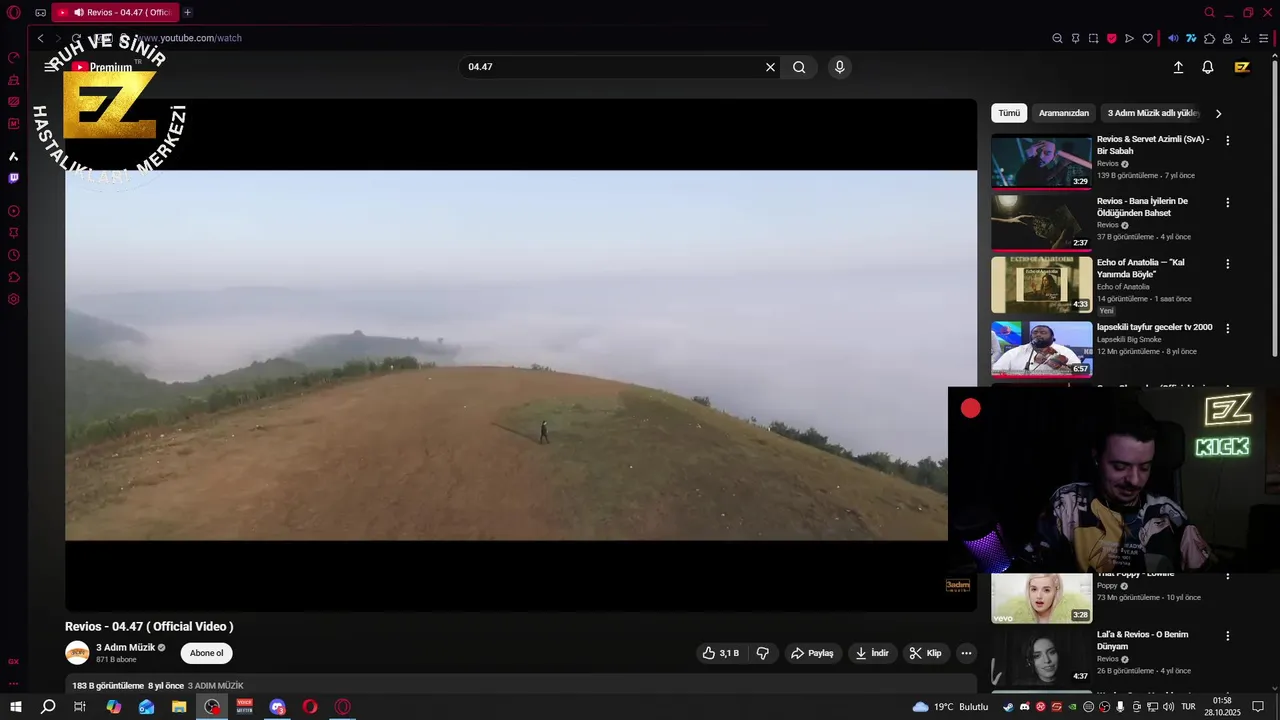
Task: Open the YouTube upload/create icon
Action: coord(1178,67)
